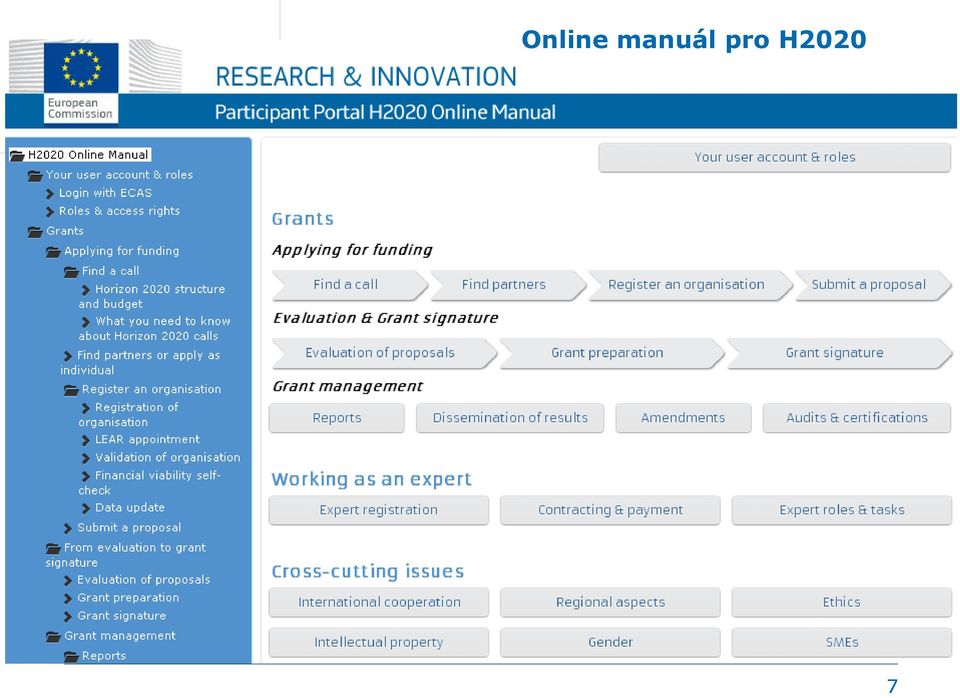Click arrow icon beside Registration of organisation
This screenshot has width=960, height=698.
coord(86,408)
